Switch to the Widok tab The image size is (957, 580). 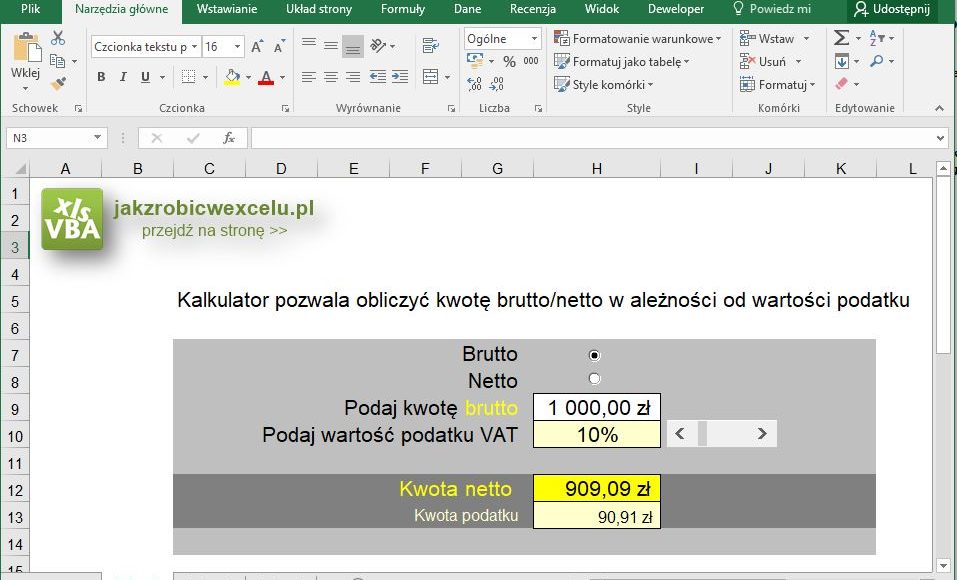click(602, 9)
